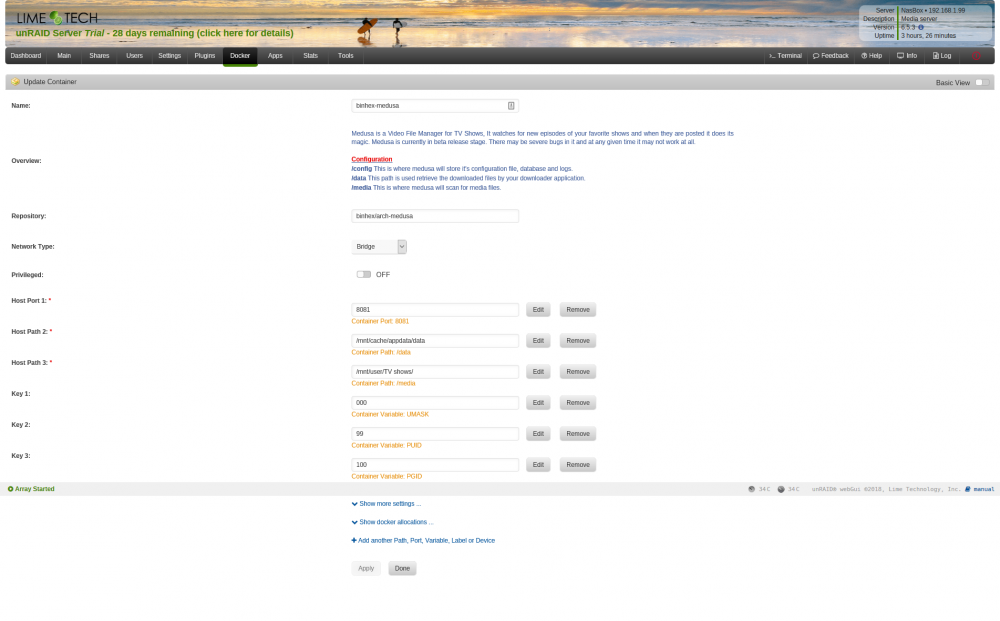Switch to the Users tab
Viewport: 1000px width, 621px height.
[135, 56]
